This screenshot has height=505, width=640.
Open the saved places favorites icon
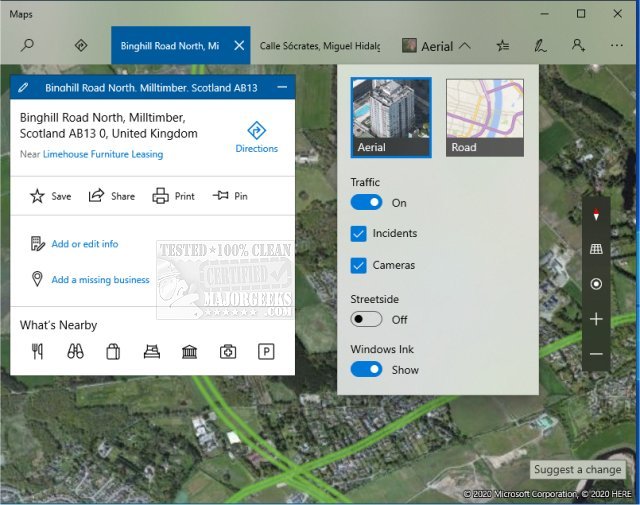pyautogui.click(x=503, y=45)
